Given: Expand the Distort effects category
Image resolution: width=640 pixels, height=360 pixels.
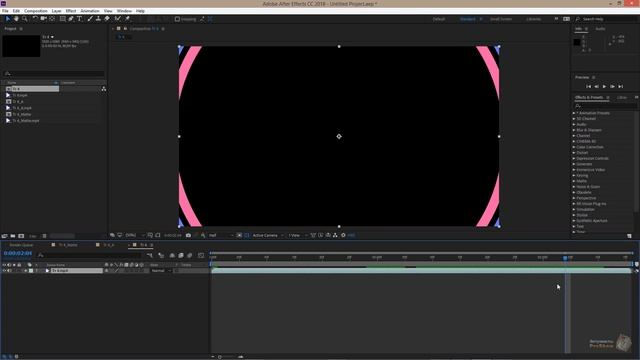Looking at the screenshot, I should (574, 153).
